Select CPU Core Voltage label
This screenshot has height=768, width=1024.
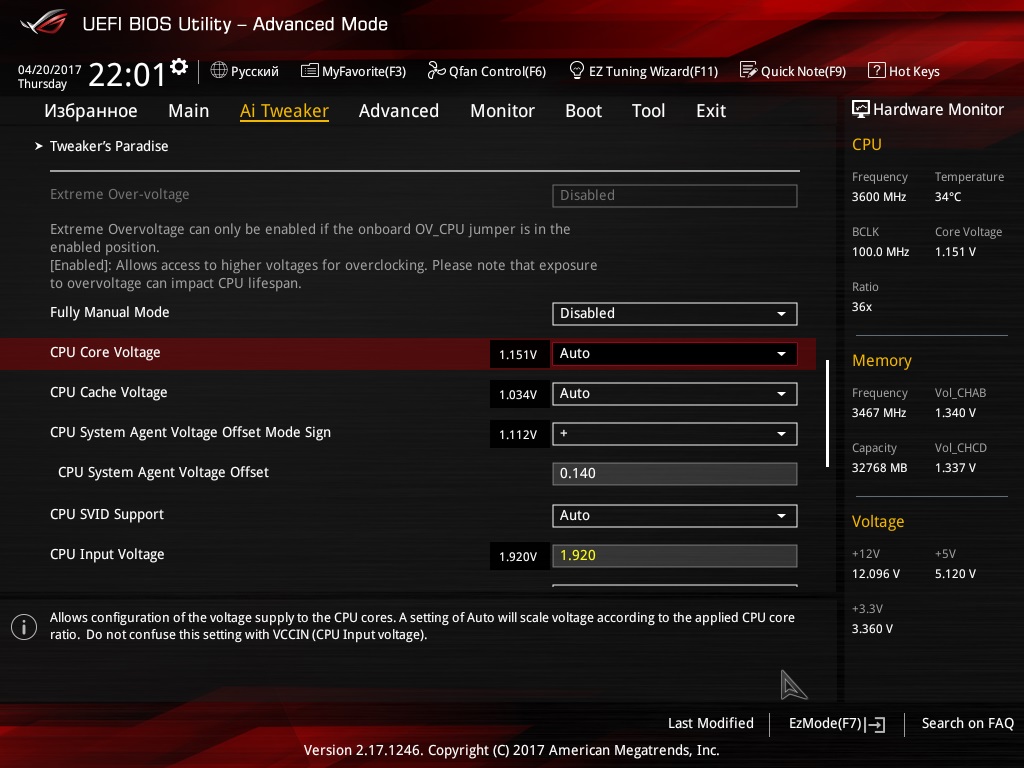(105, 353)
